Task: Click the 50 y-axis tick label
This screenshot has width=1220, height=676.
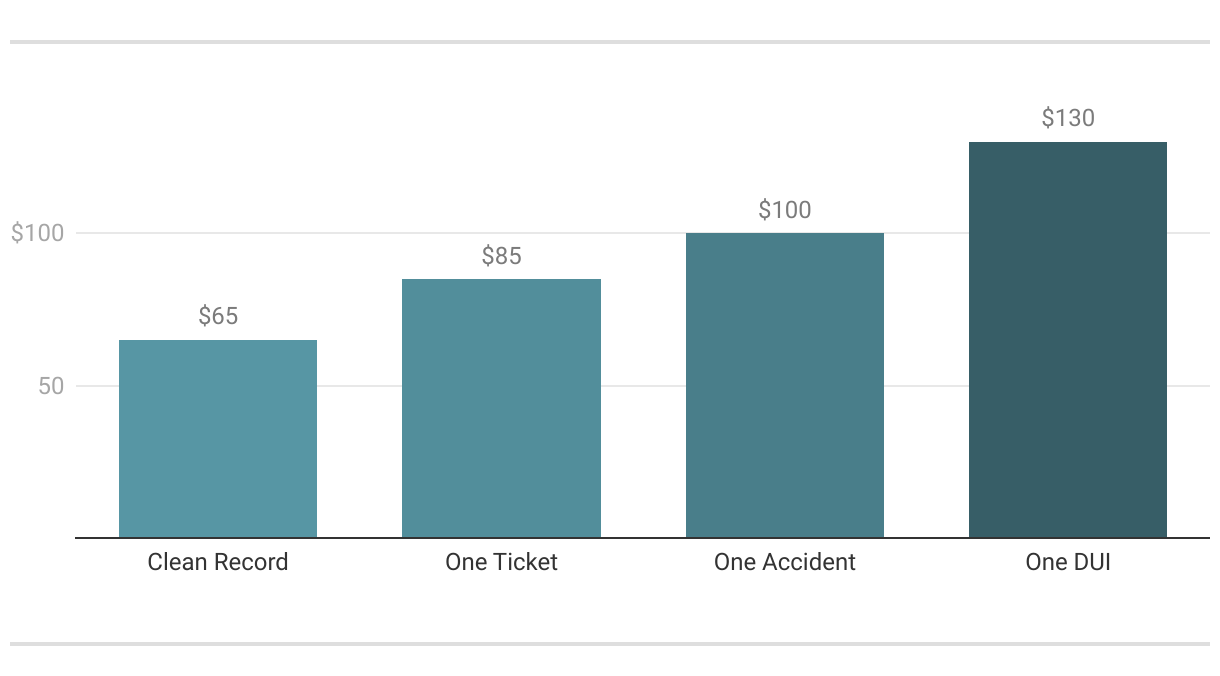Action: coord(51,386)
